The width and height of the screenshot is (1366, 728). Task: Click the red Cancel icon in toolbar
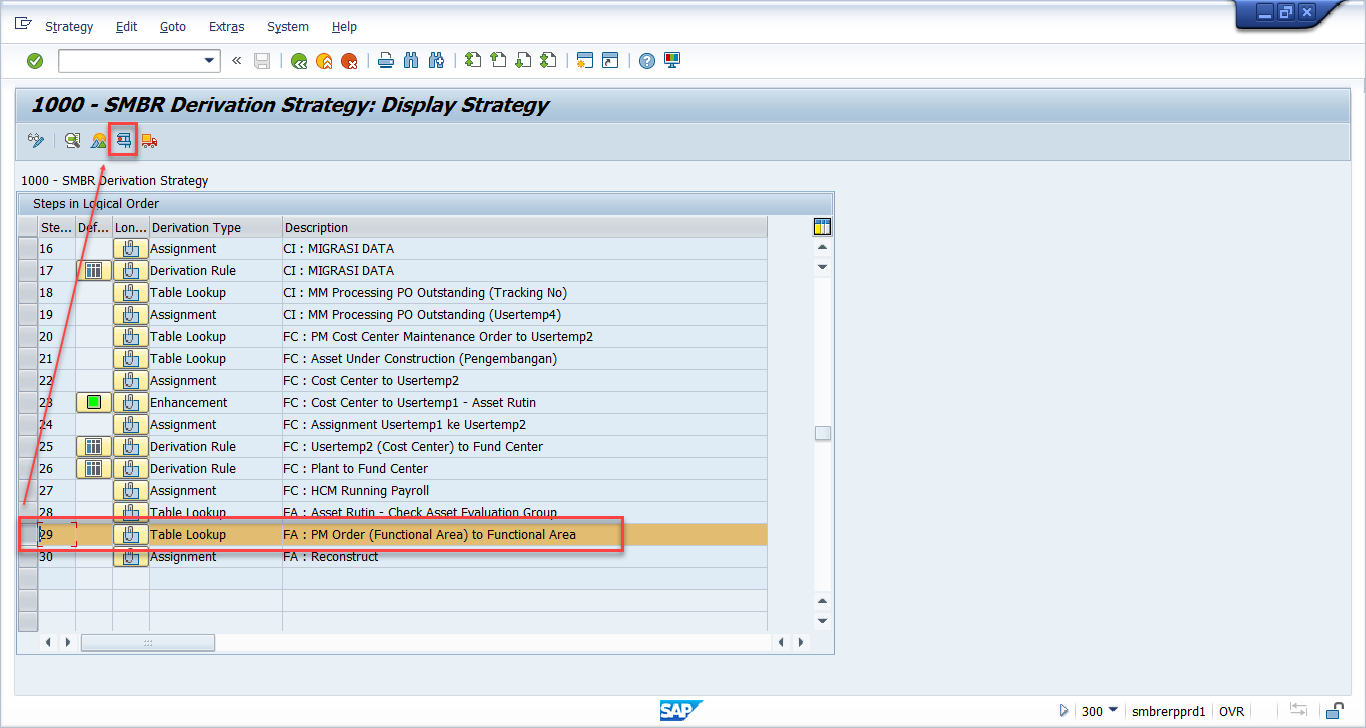click(349, 61)
